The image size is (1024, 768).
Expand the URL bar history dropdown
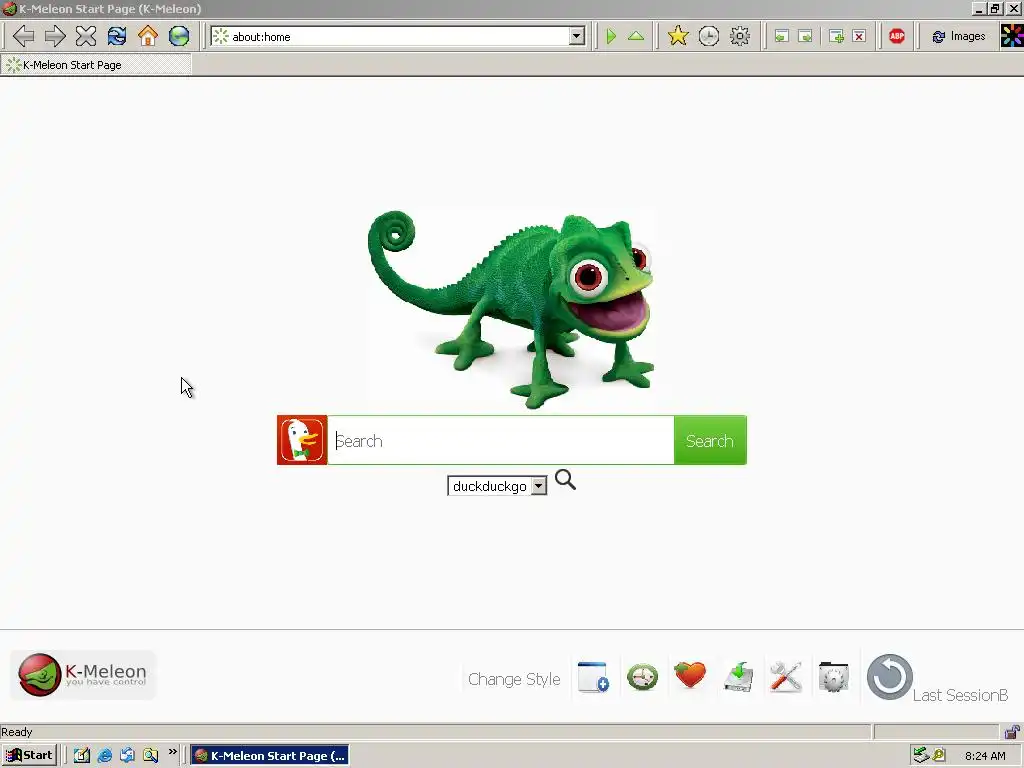click(x=577, y=37)
